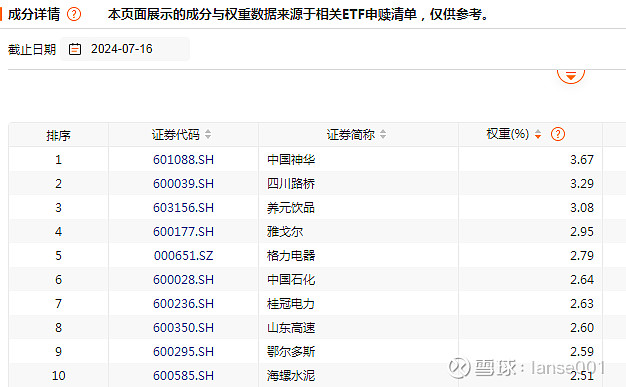Image resolution: width=626 pixels, height=387 pixels.
Task: Click the 截止日期 label
Action: click(32, 50)
